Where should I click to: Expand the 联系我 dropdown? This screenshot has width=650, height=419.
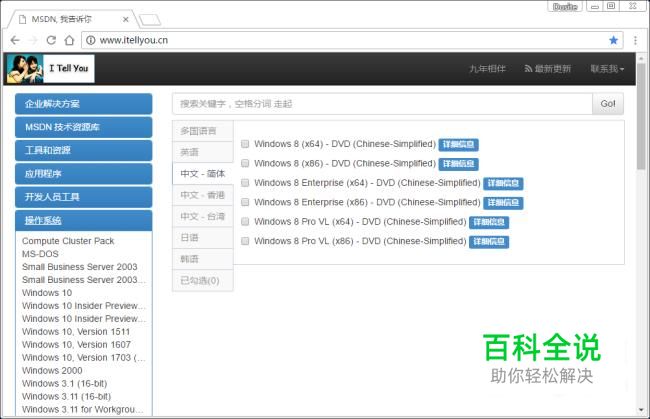(x=607, y=69)
